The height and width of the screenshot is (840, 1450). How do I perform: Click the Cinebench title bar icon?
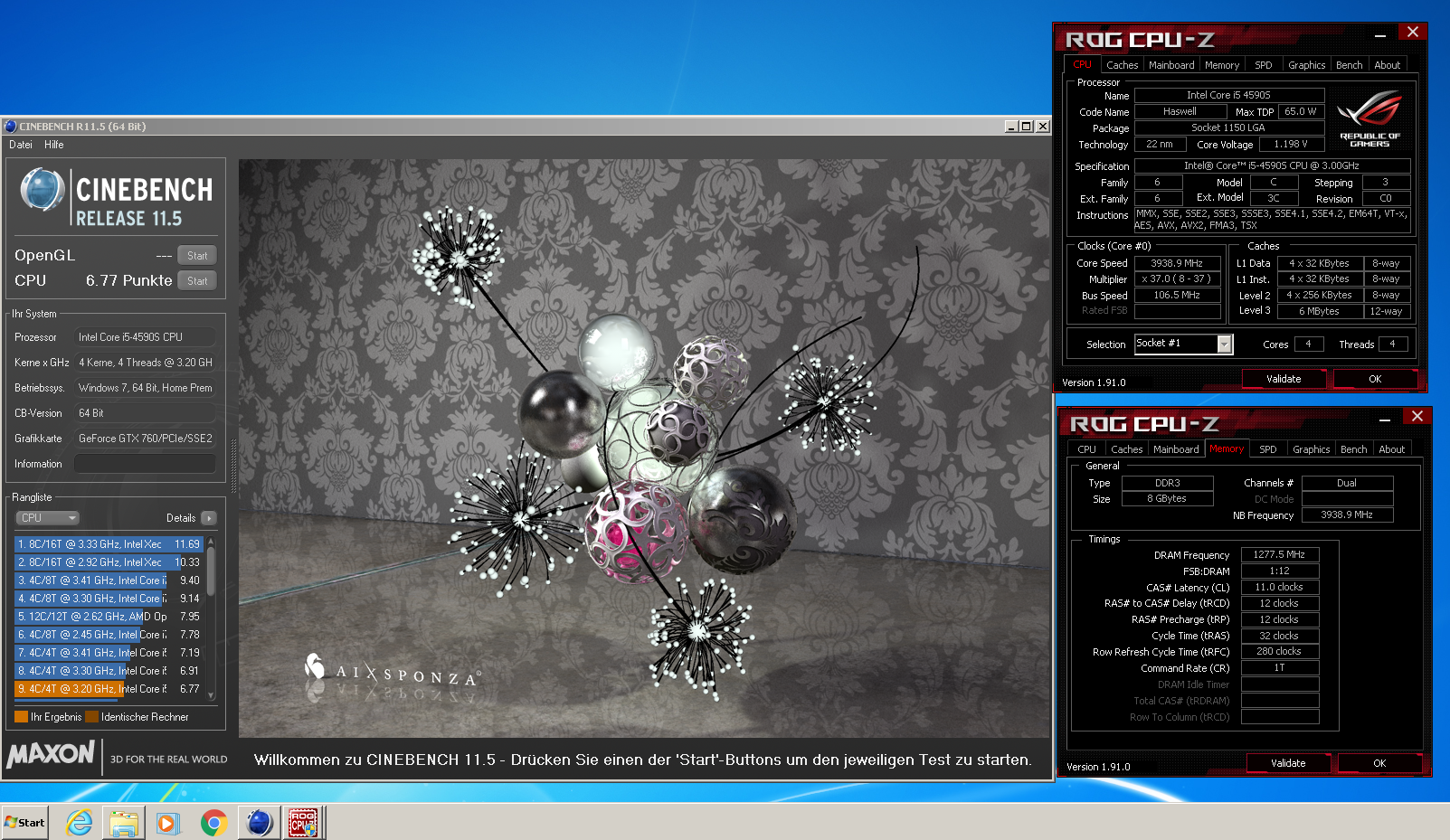coord(11,127)
